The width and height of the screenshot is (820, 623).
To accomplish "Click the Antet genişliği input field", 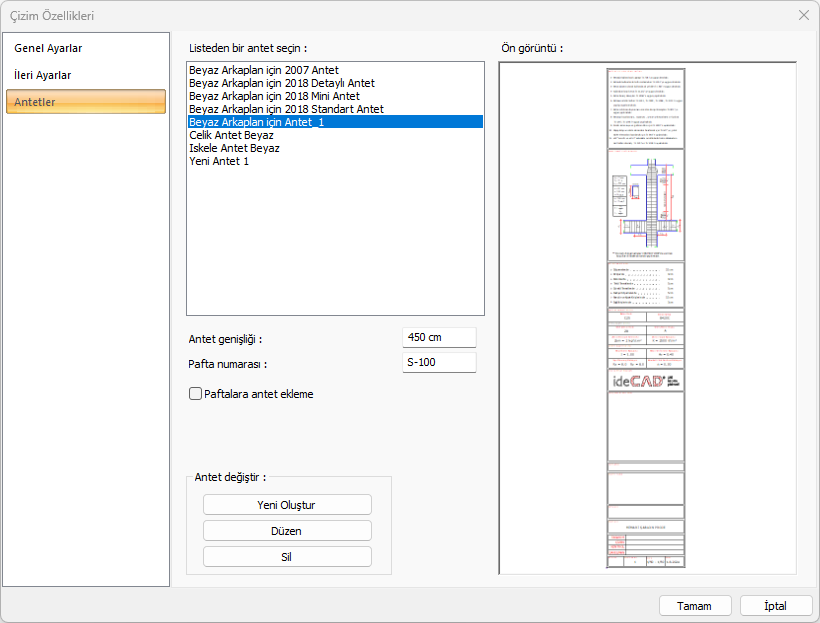I will click(439, 337).
